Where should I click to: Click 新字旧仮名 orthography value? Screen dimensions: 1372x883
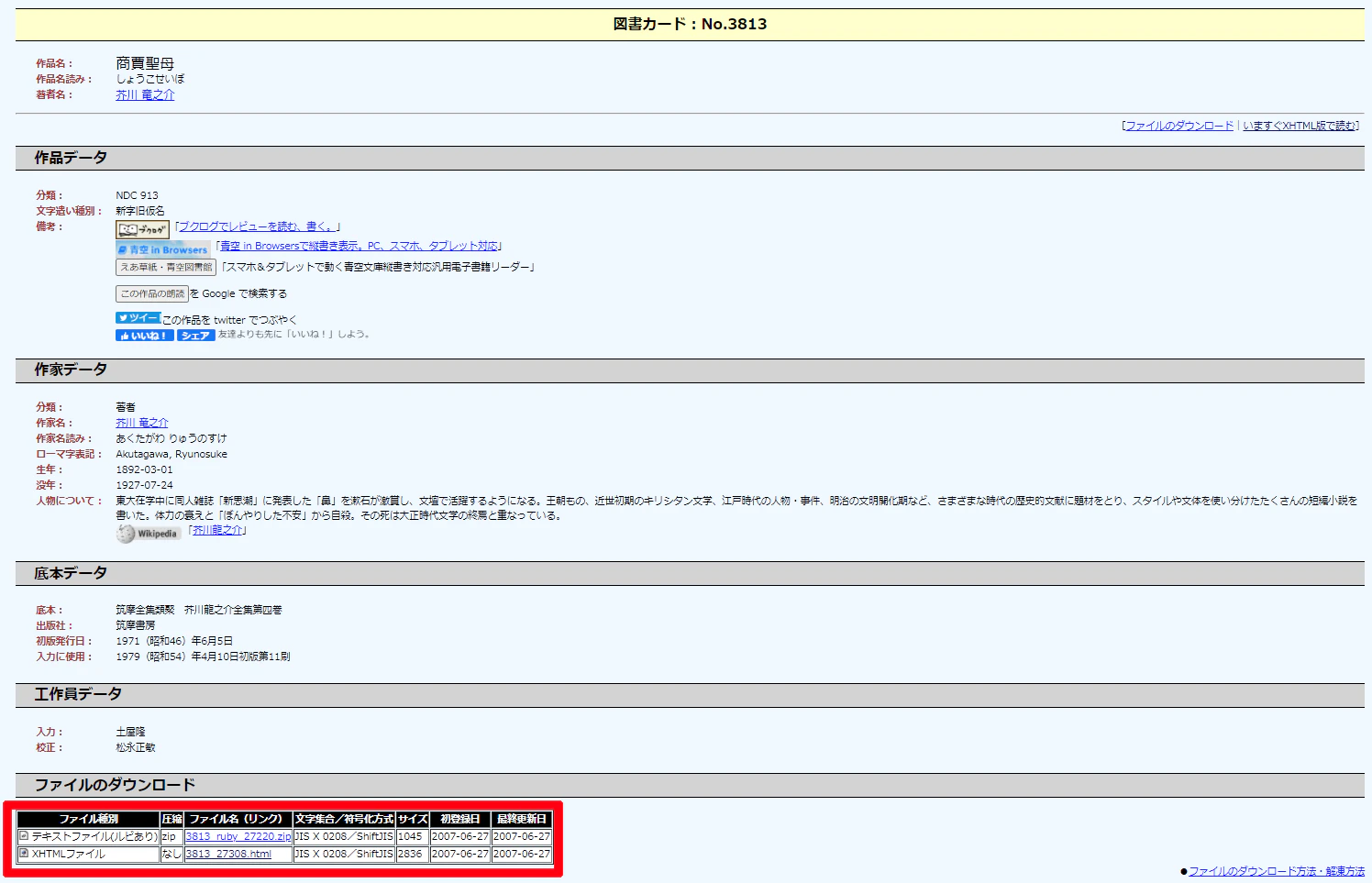pos(140,211)
